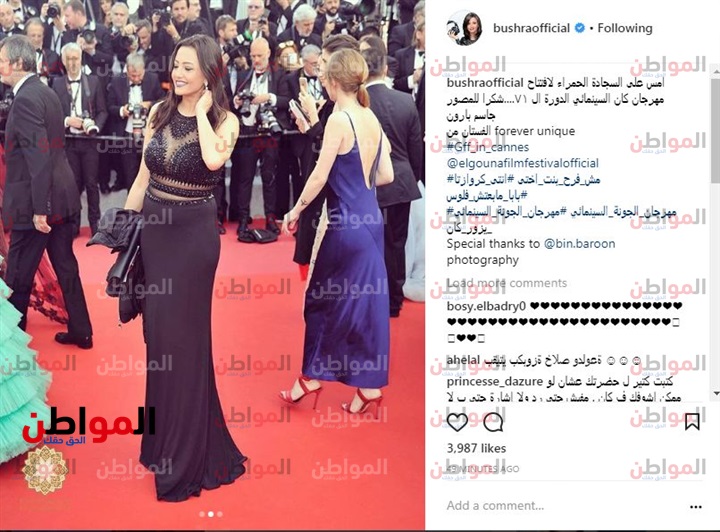Image resolution: width=720 pixels, height=532 pixels.
Task: Select the third carousel dot indicator
Action: coord(219,514)
